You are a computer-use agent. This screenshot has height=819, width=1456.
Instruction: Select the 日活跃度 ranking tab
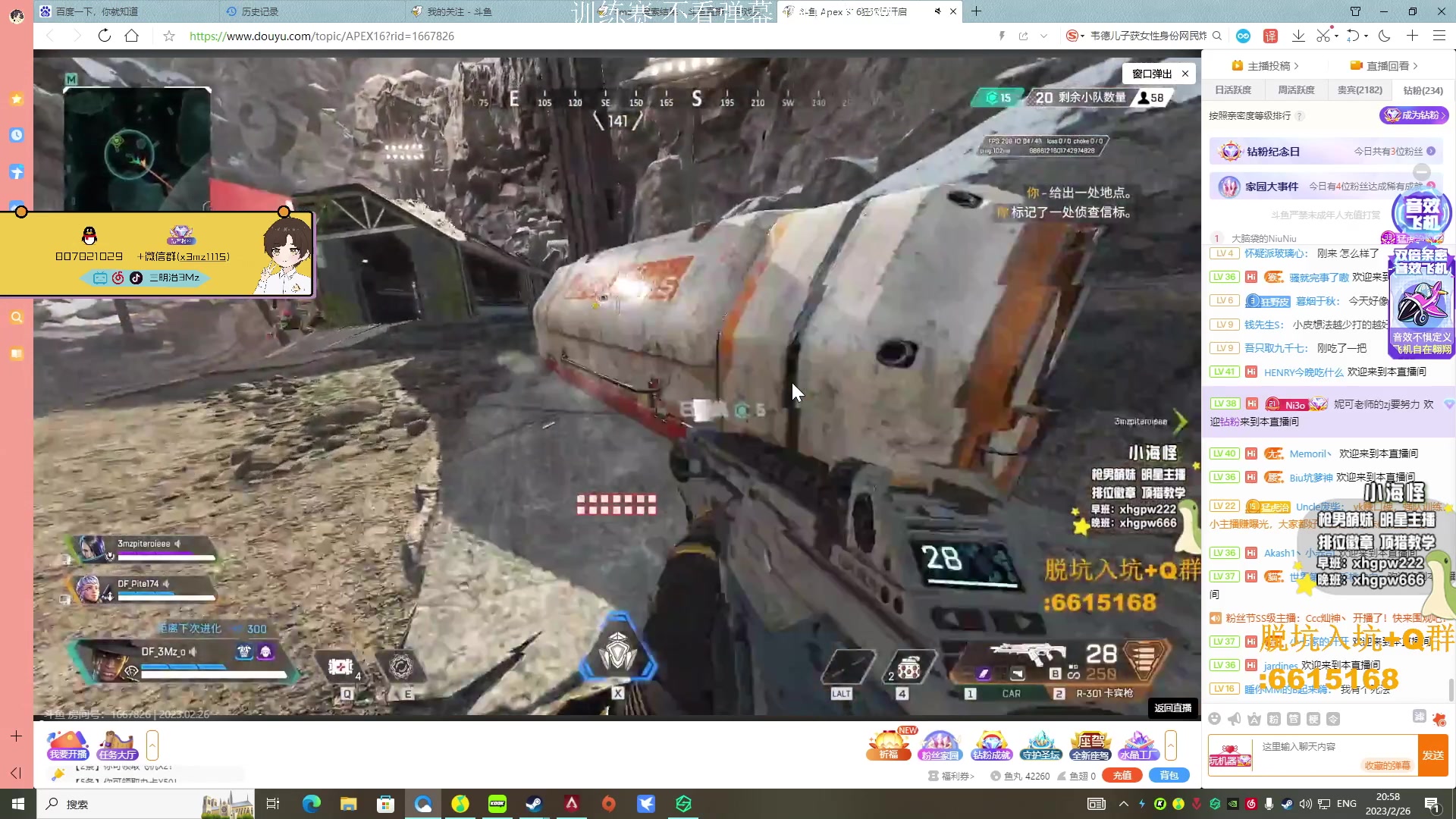(1233, 90)
